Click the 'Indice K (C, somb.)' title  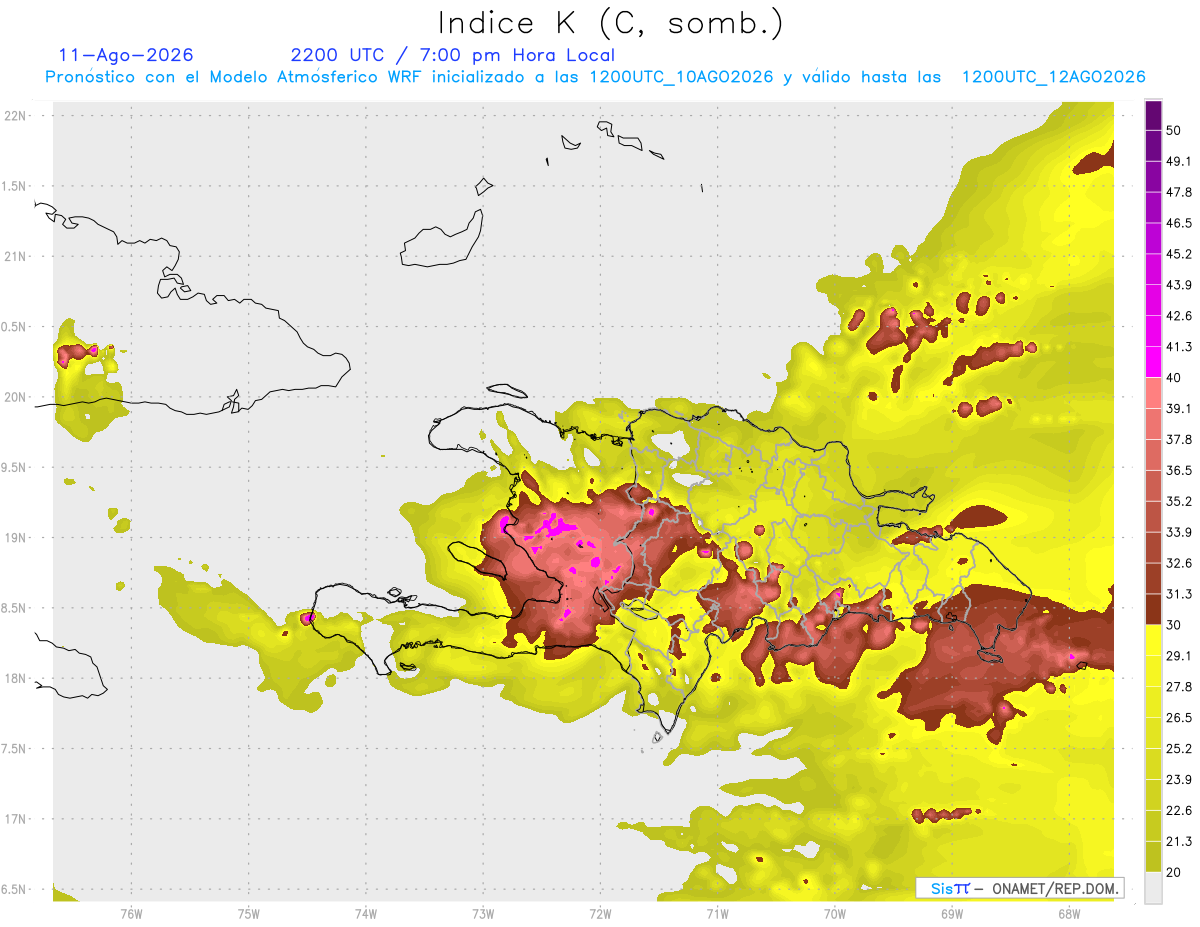coord(610,23)
